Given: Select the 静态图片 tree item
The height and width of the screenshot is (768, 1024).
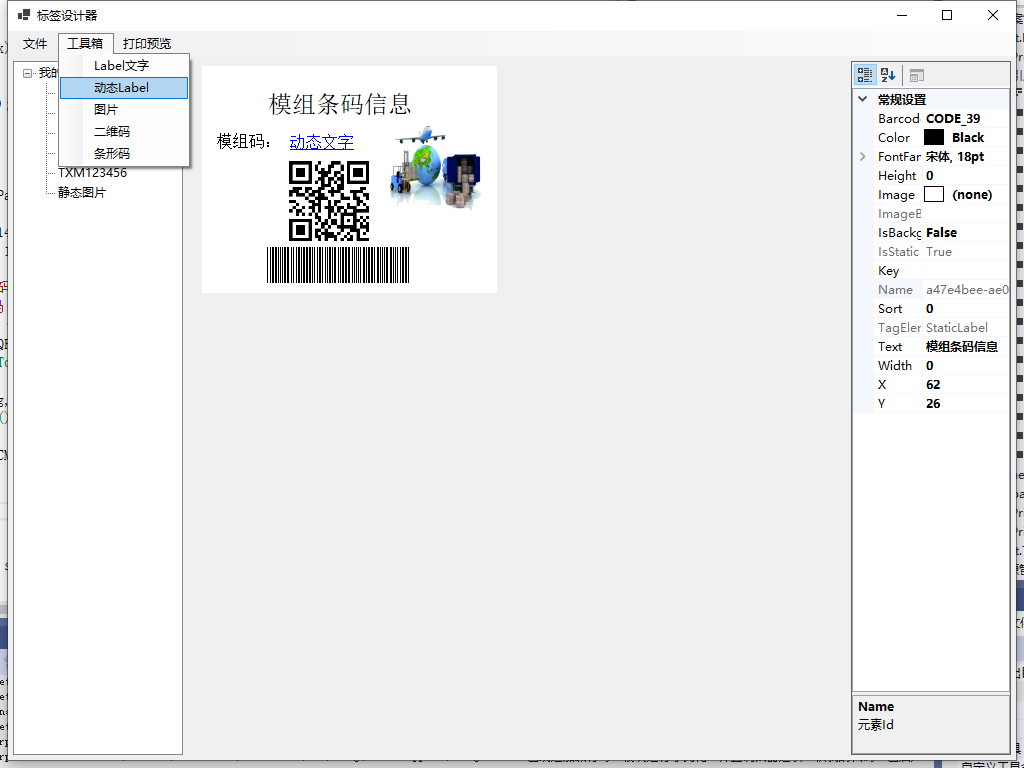Looking at the screenshot, I should (82, 193).
